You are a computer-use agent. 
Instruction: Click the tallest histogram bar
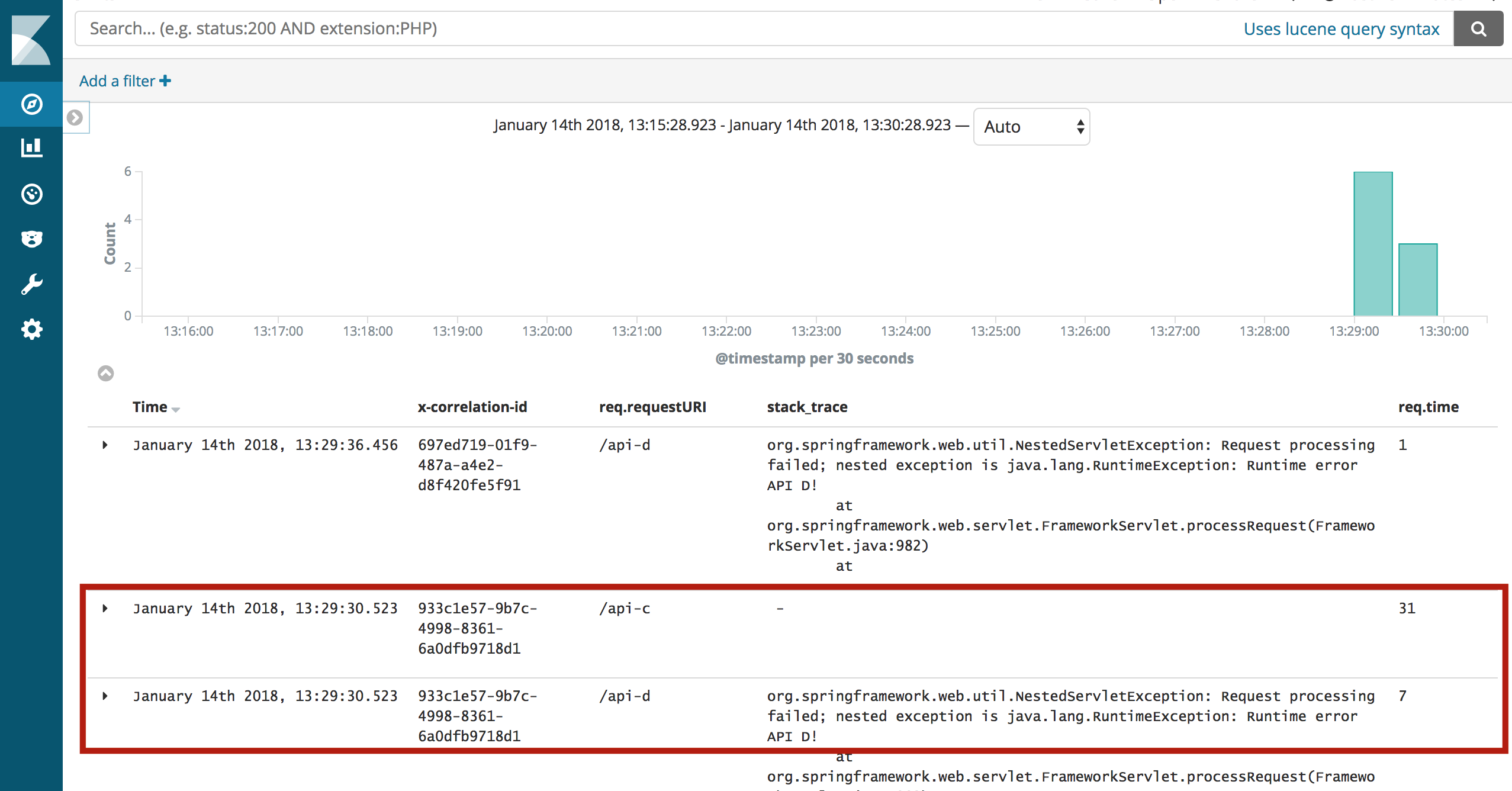[1372, 244]
